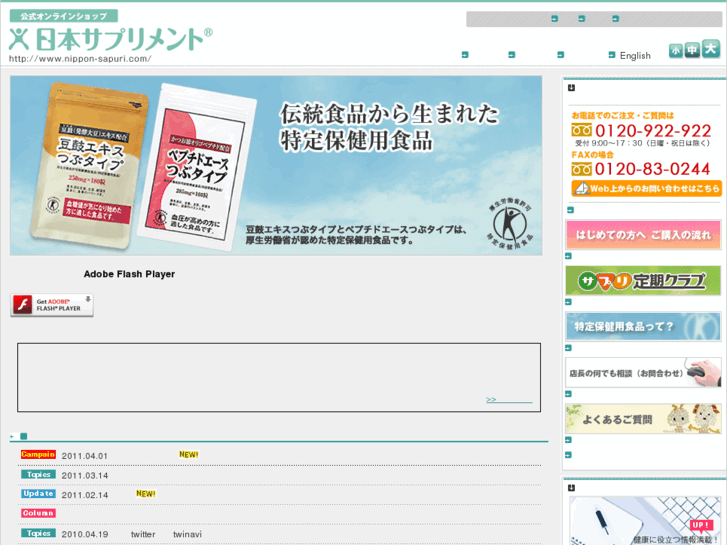Viewport: 727px width, 545px height.
Task: Open the twitter link in the news list
Action: (143, 534)
